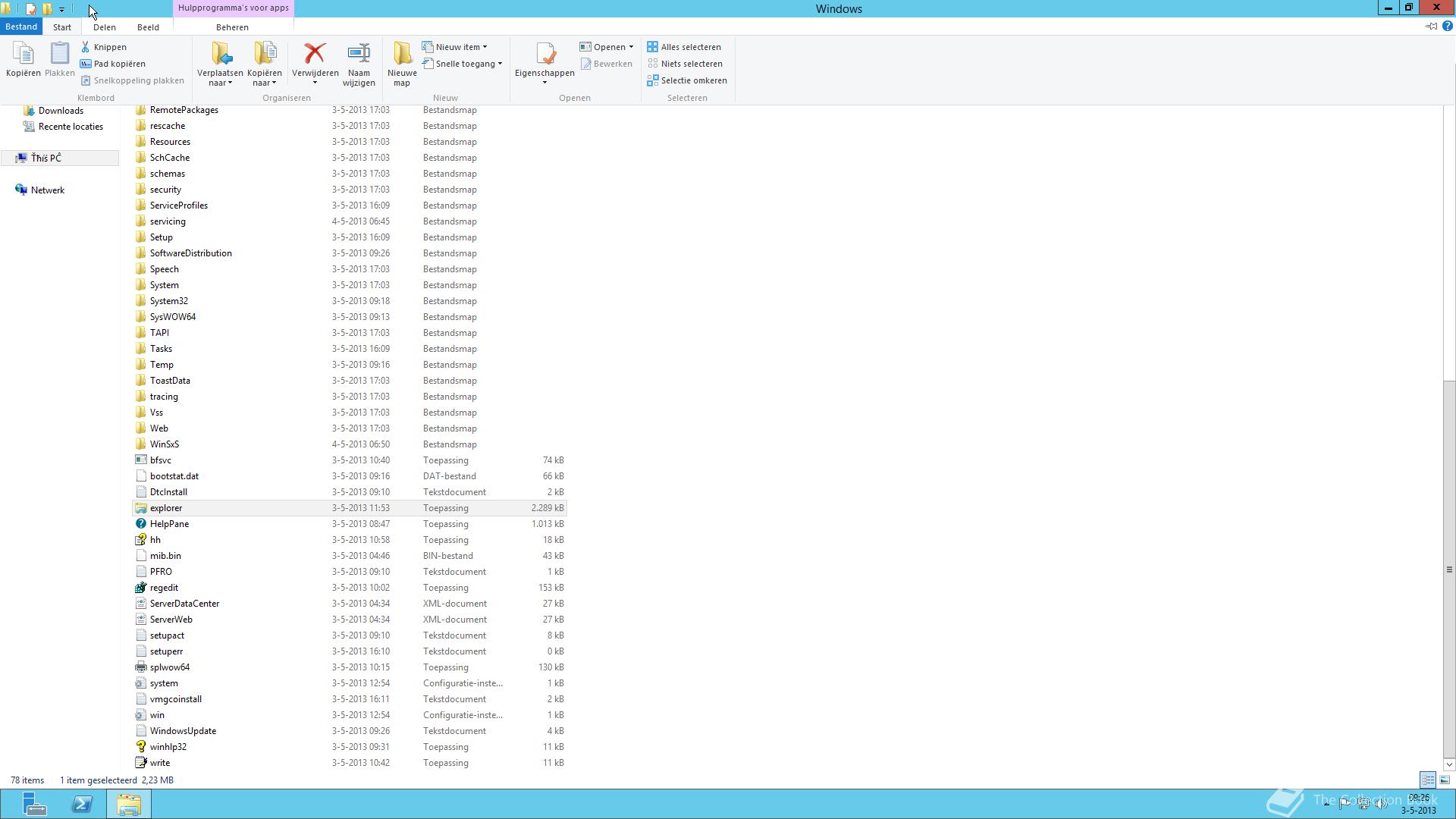Select the bfsvc application icon
Image resolution: width=1456 pixels, height=819 pixels.
coord(140,460)
